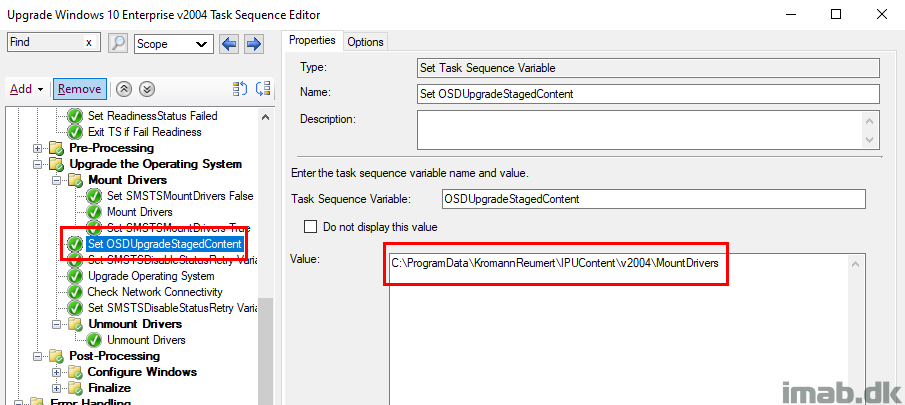Screen dimensions: 905x405
Task: Collapse the Post-Processing group
Action: pos(38,356)
